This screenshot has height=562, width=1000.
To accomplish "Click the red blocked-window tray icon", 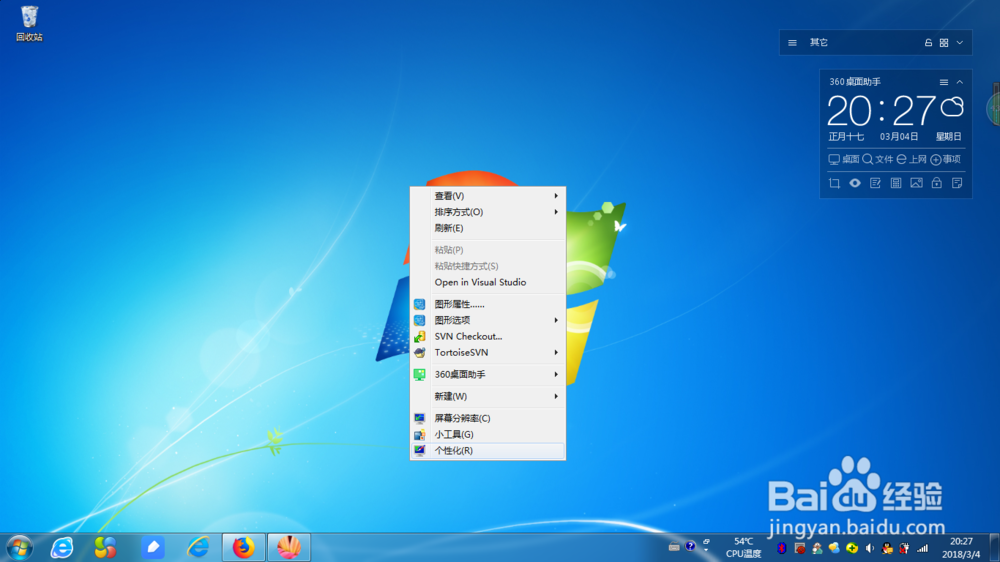I will (x=799, y=548).
